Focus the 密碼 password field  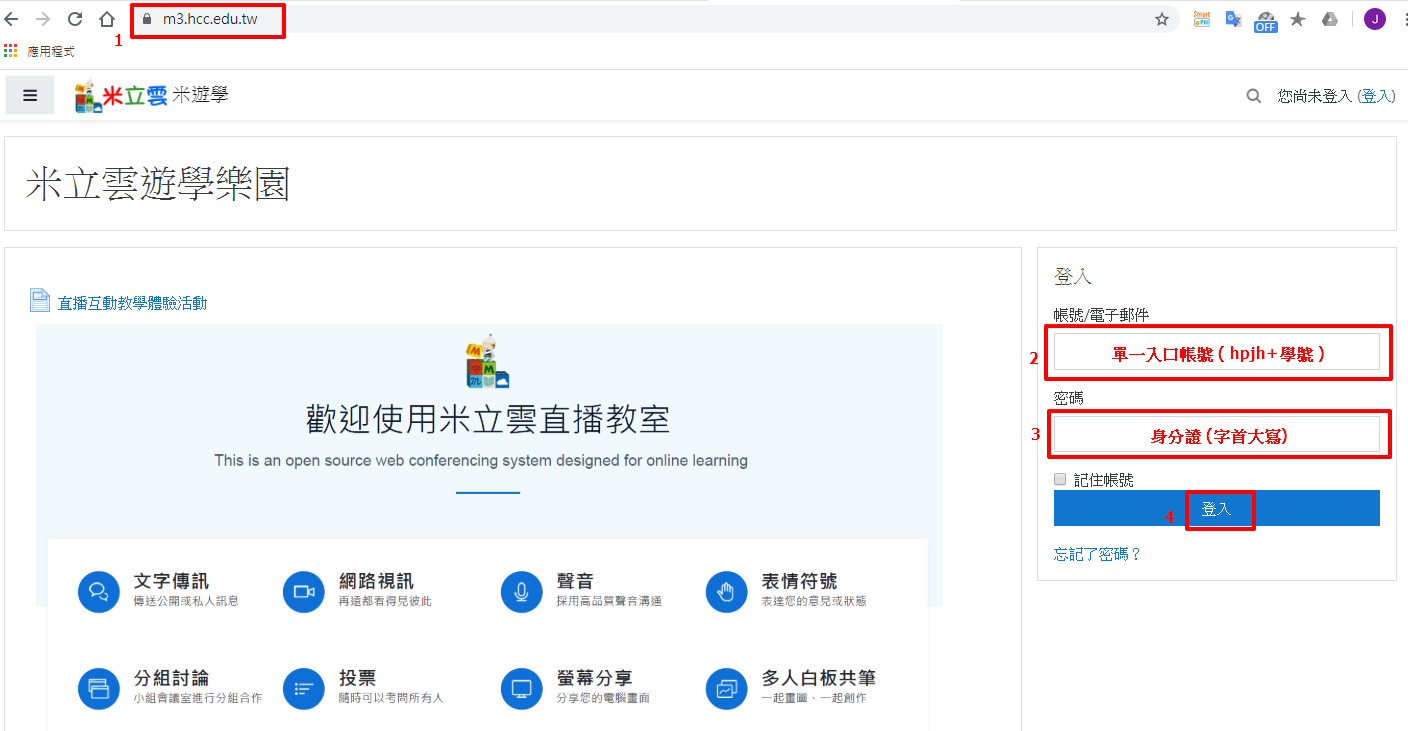tap(1217, 434)
